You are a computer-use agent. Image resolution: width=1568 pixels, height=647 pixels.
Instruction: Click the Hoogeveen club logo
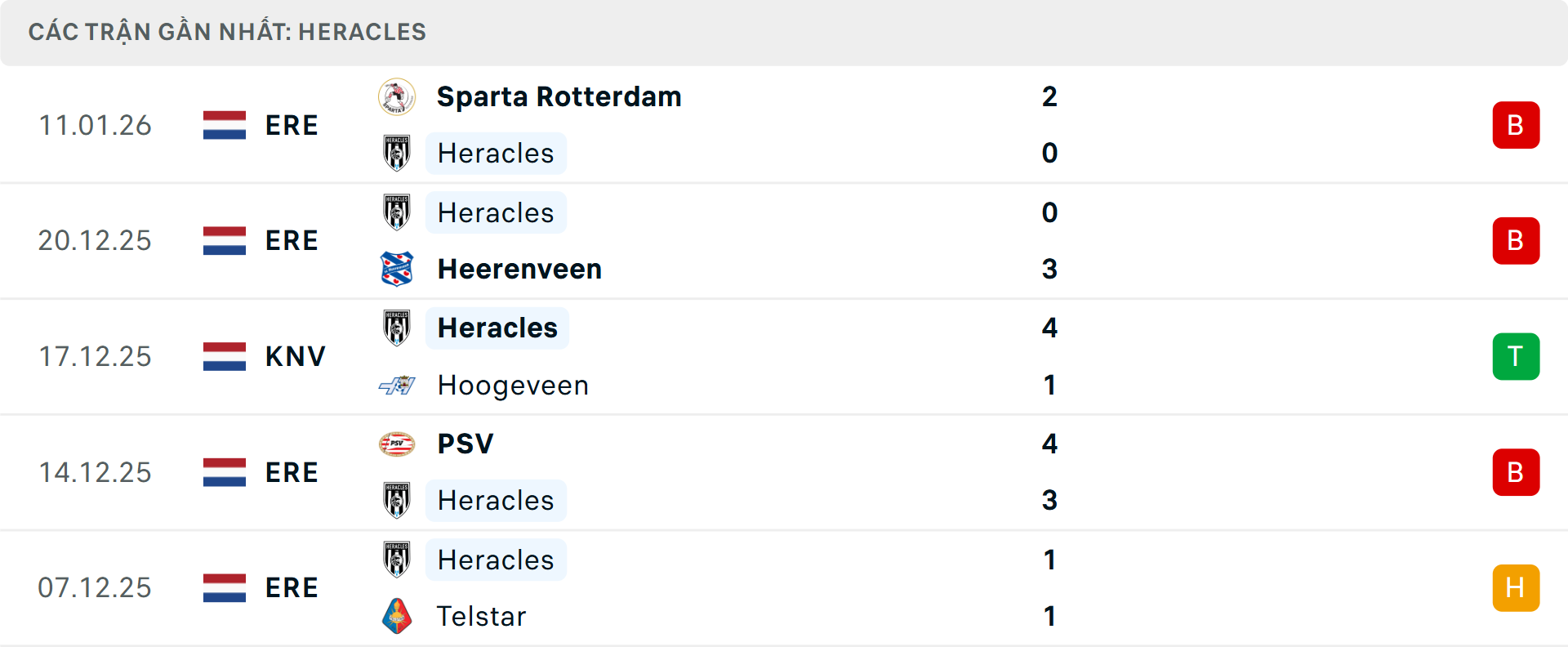pos(397,385)
